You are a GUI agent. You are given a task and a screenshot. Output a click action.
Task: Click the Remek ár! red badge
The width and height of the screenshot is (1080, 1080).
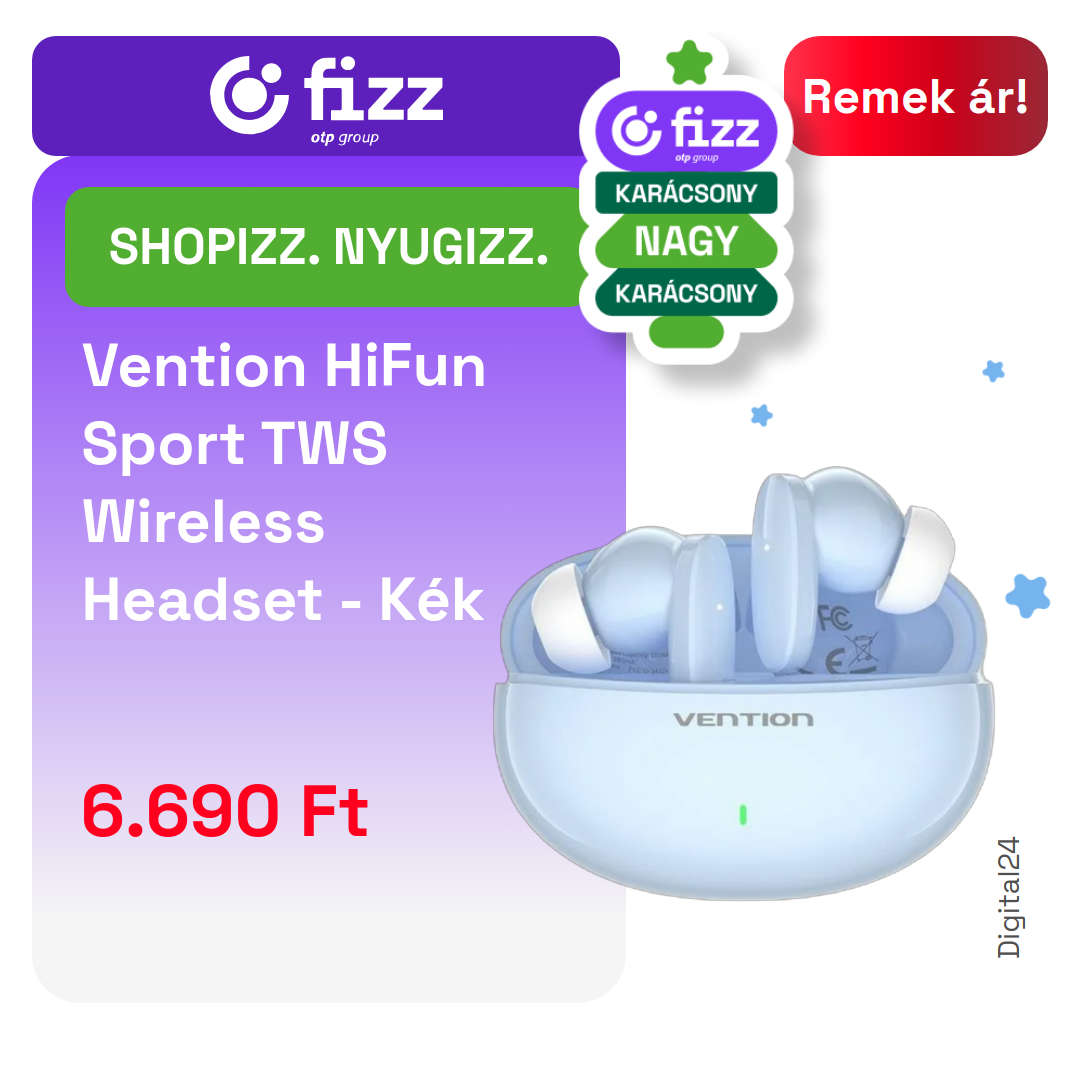point(915,96)
